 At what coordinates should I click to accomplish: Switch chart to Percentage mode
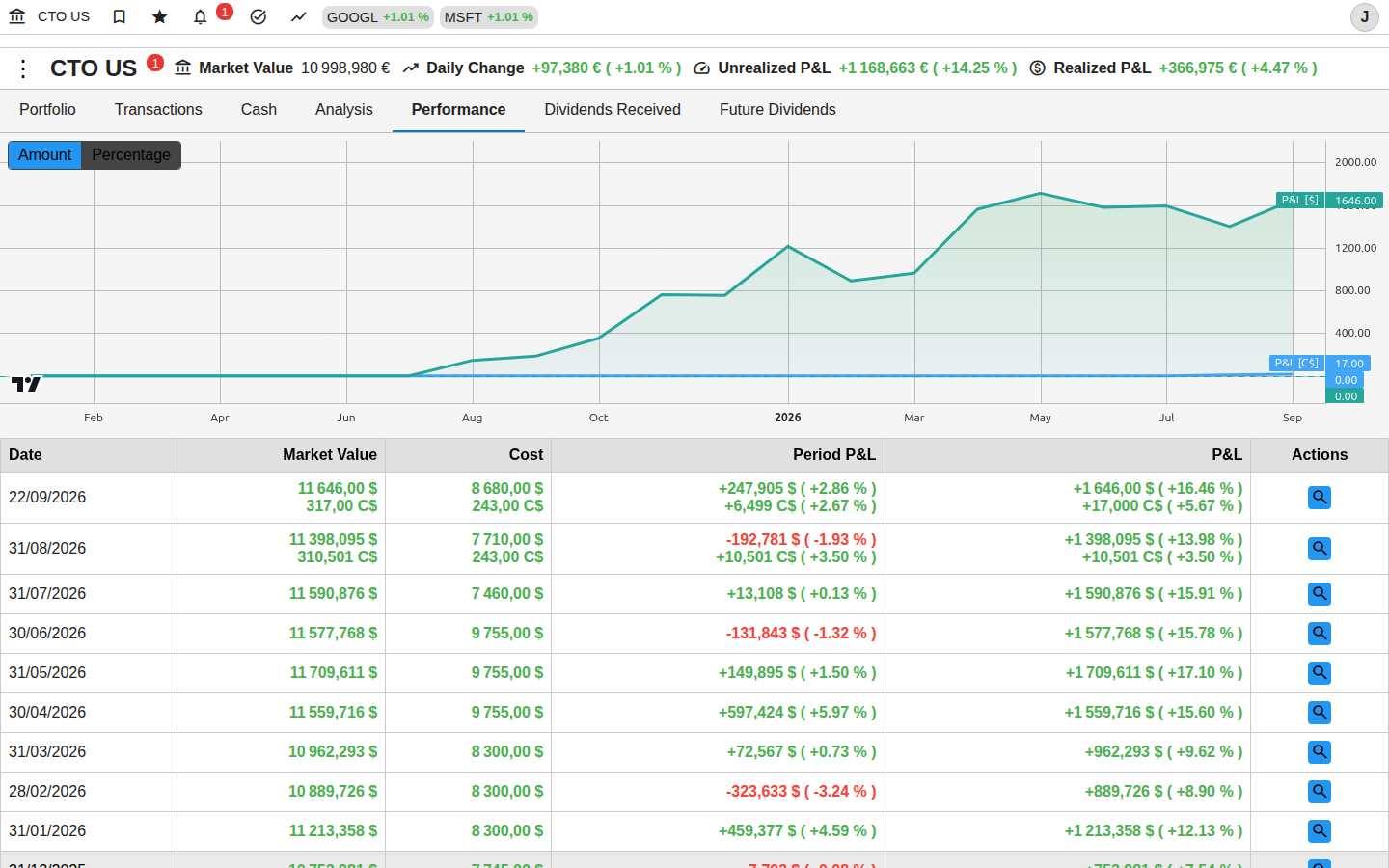click(131, 155)
